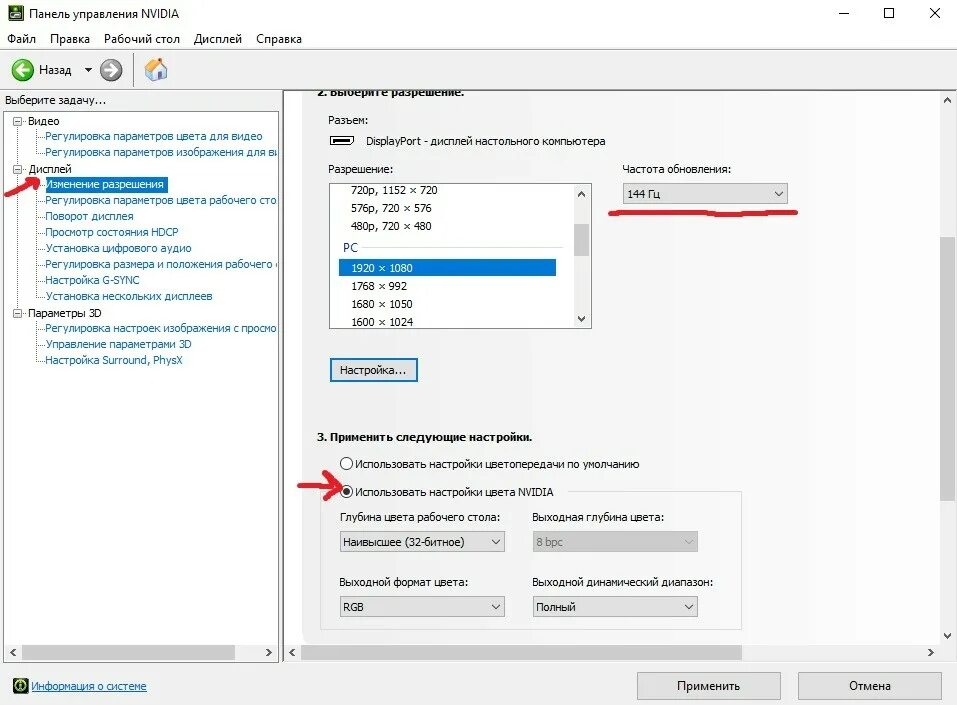957x705 pixels.
Task: Open Поворот дисплея page
Action: point(89,216)
